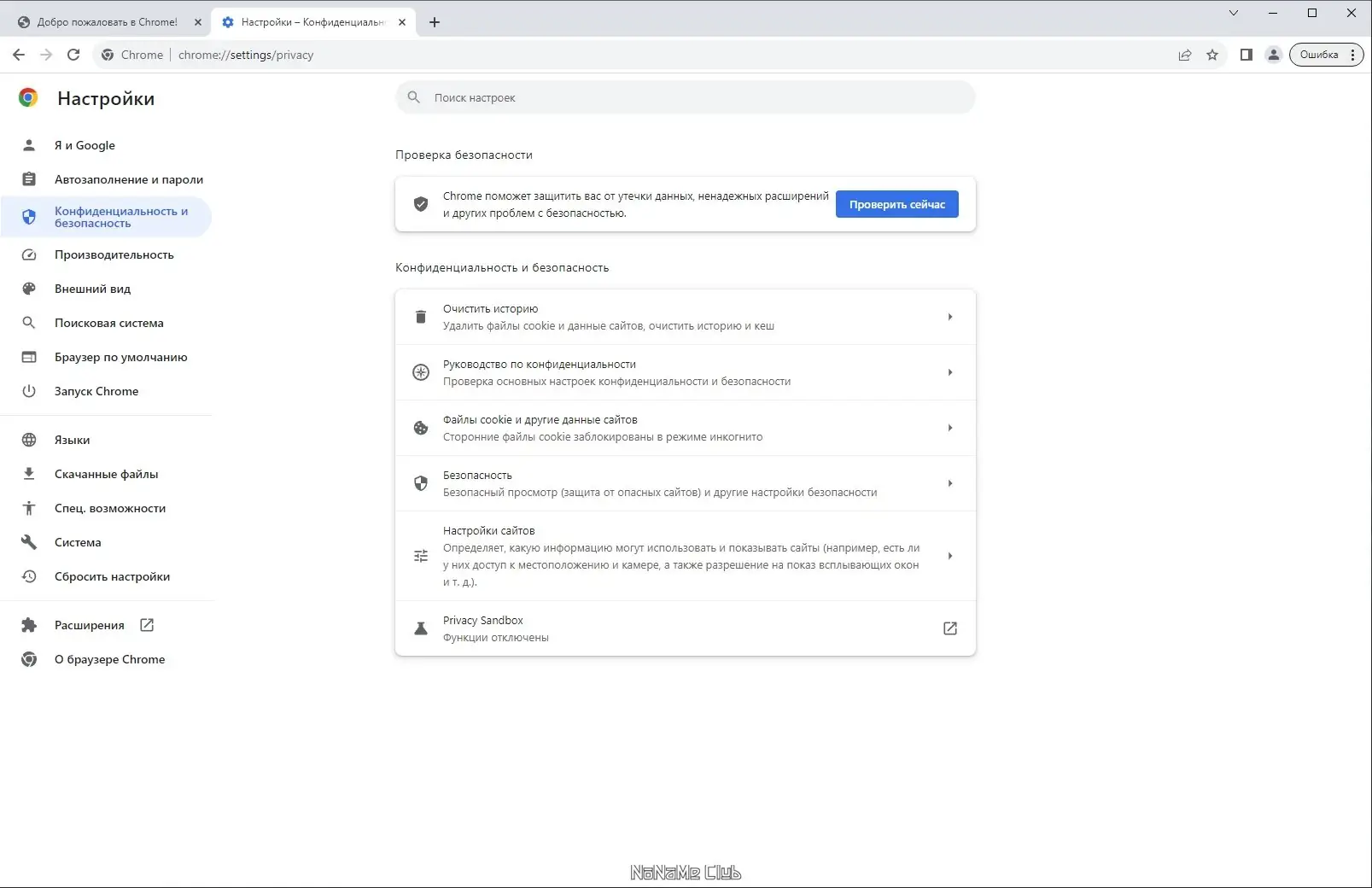Expand the Безопасность settings row
Image resolution: width=1372 pixels, height=888 pixels.
pyautogui.click(x=950, y=483)
